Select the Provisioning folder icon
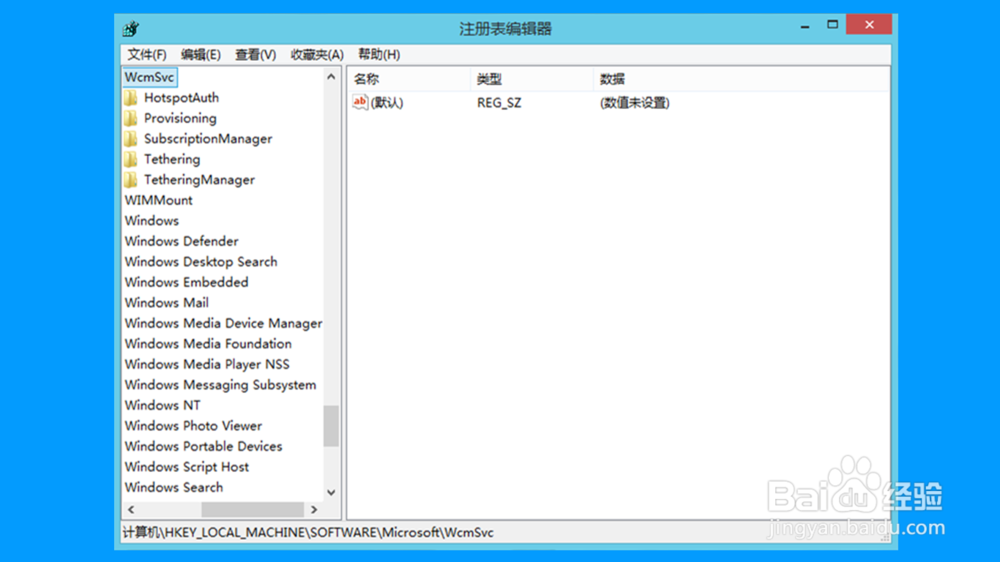Viewport: 1000px width, 562px height. (x=131, y=118)
